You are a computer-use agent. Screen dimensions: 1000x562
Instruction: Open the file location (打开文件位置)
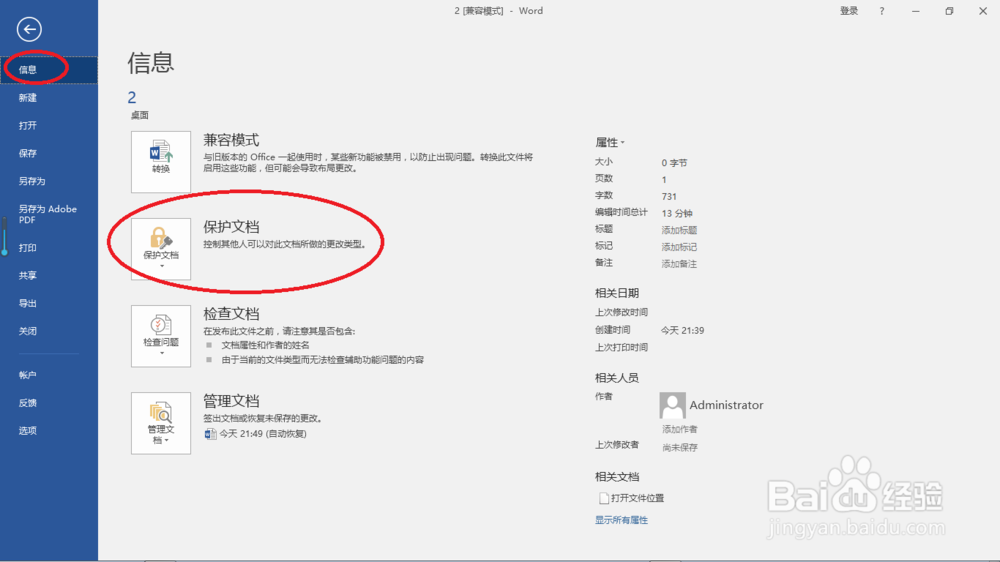point(631,498)
